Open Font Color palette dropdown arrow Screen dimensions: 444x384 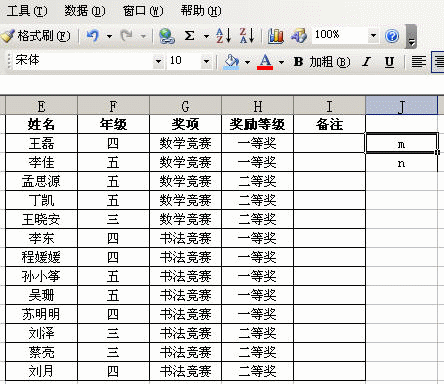tap(281, 62)
